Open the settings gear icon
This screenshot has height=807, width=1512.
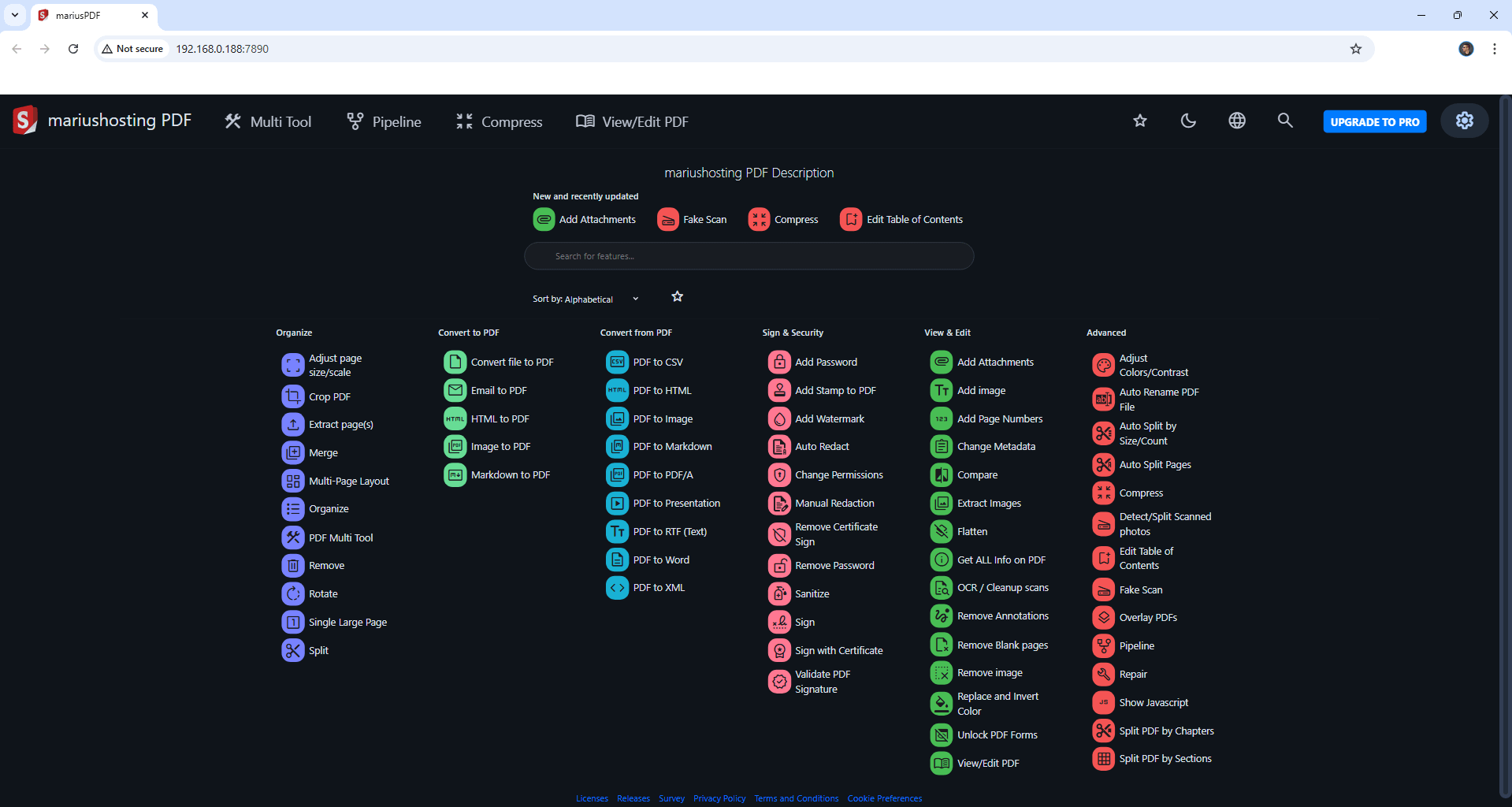1464,121
